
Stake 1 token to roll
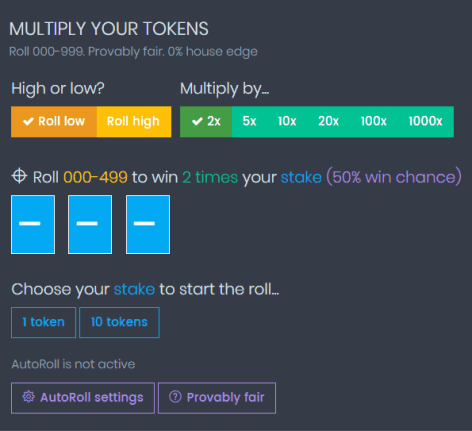44,322
